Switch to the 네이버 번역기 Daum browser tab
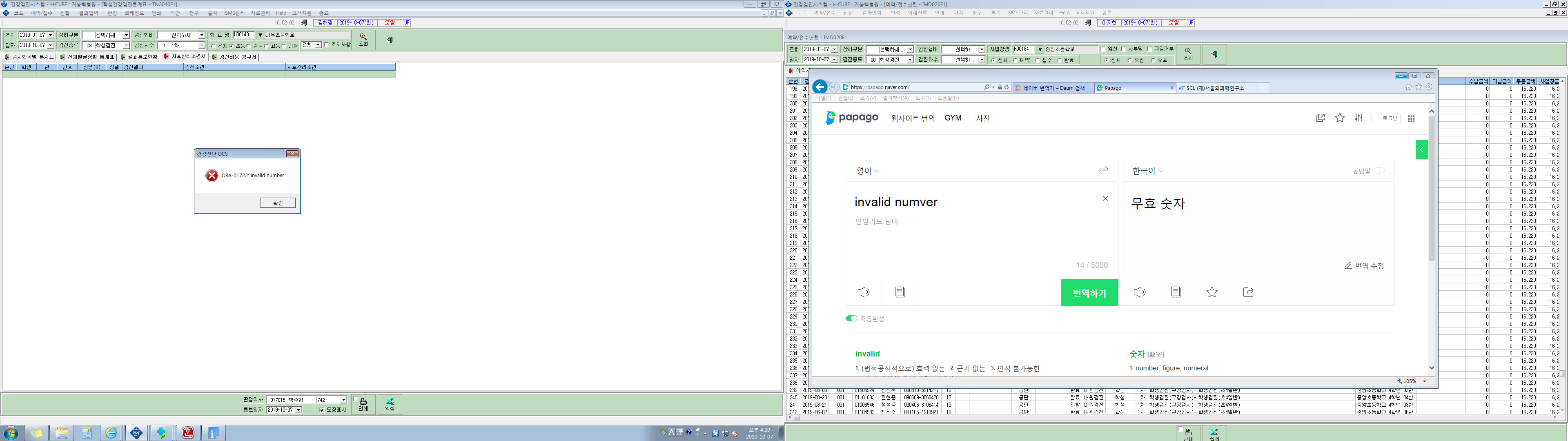The width and height of the screenshot is (1568, 441). click(1053, 88)
